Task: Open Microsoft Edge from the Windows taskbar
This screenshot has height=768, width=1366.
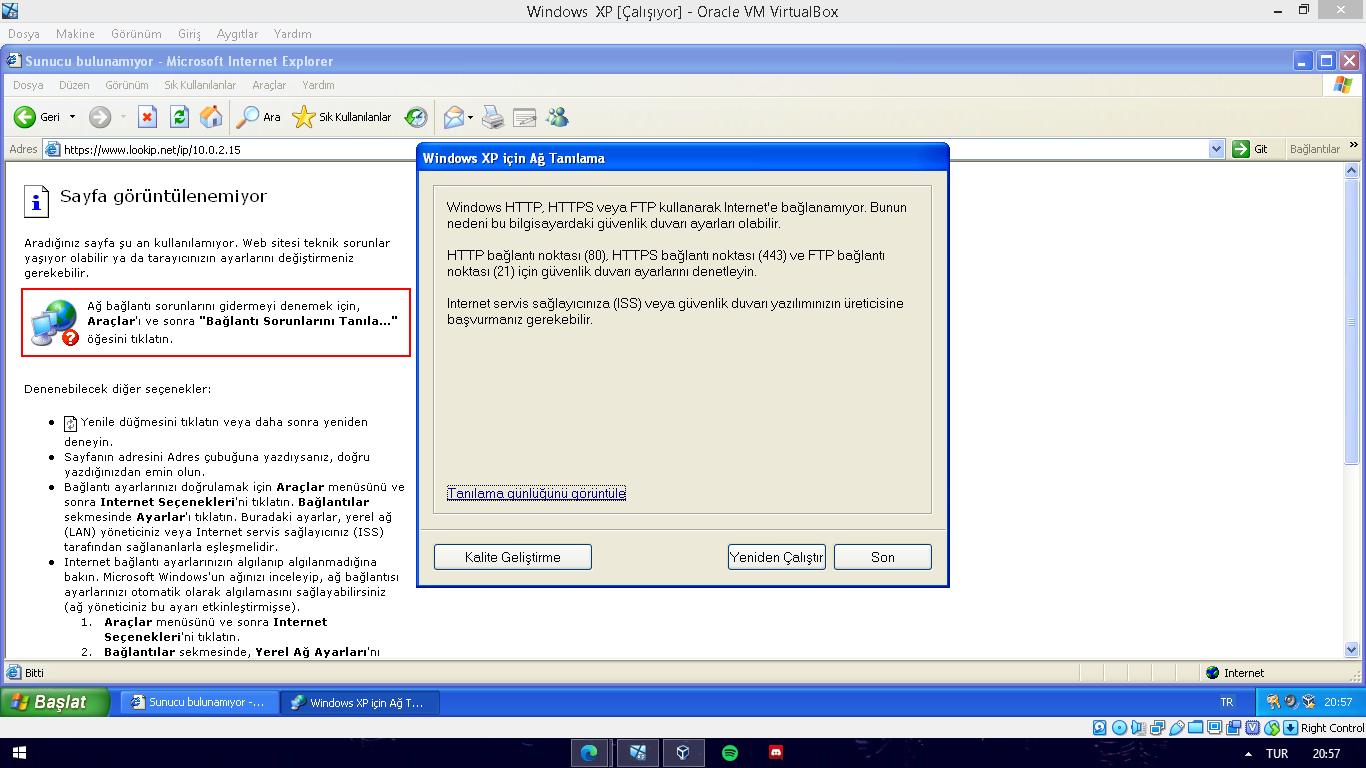Action: coord(589,753)
